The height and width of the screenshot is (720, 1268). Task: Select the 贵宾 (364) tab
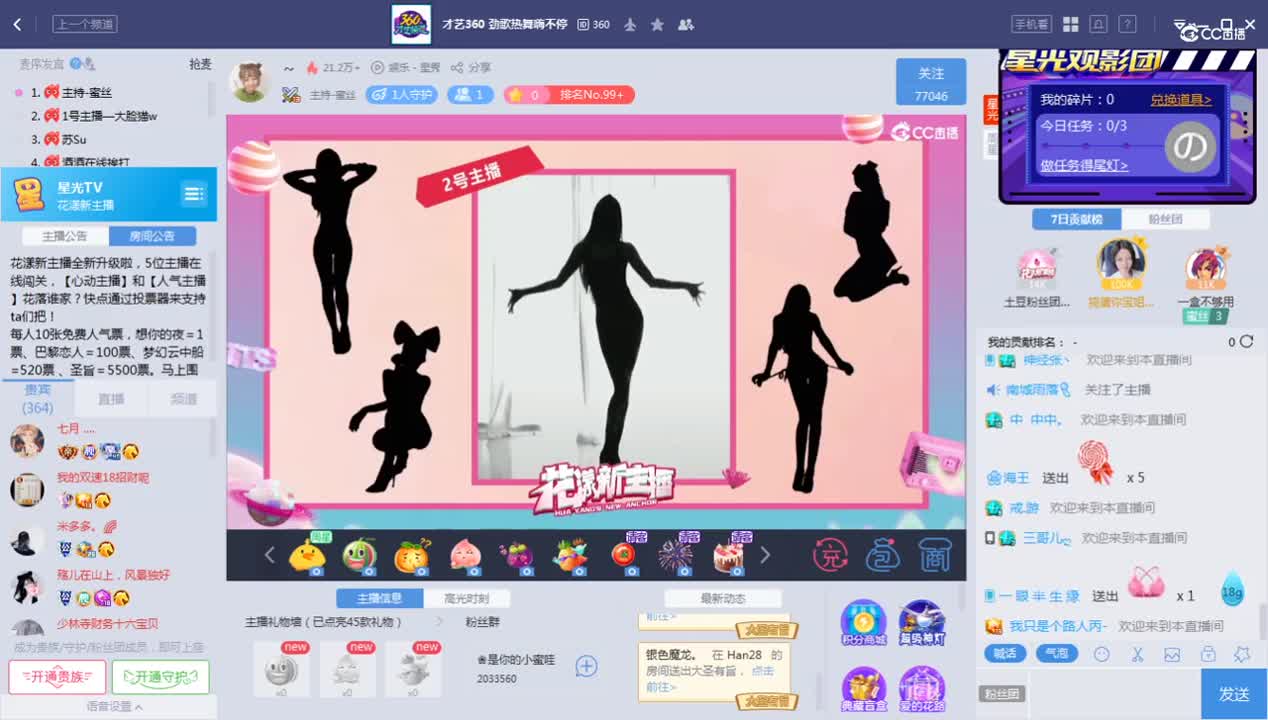point(37,399)
